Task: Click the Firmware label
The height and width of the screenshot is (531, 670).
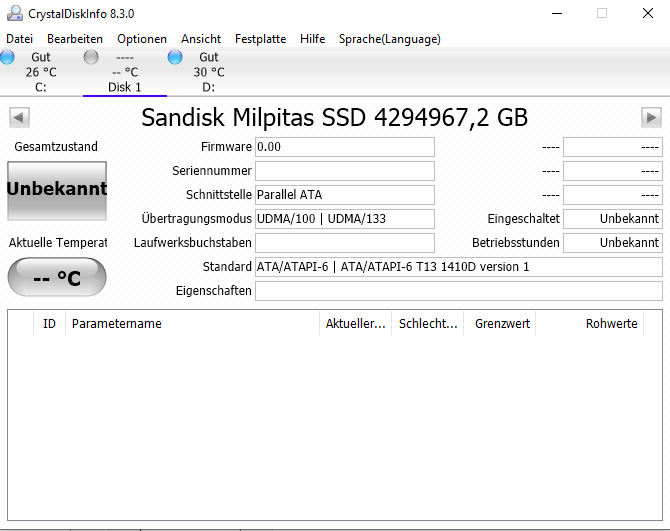Action: click(226, 147)
